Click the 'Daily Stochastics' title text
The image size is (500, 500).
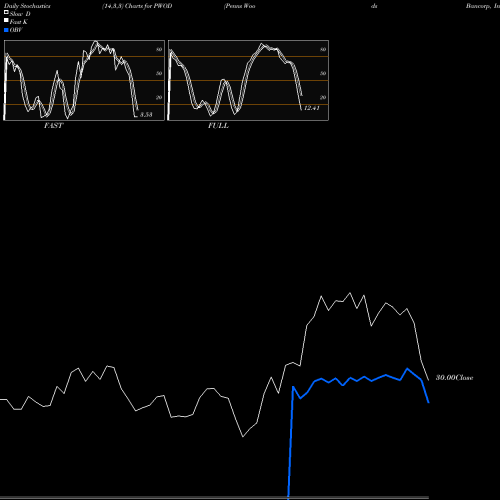point(27,6)
